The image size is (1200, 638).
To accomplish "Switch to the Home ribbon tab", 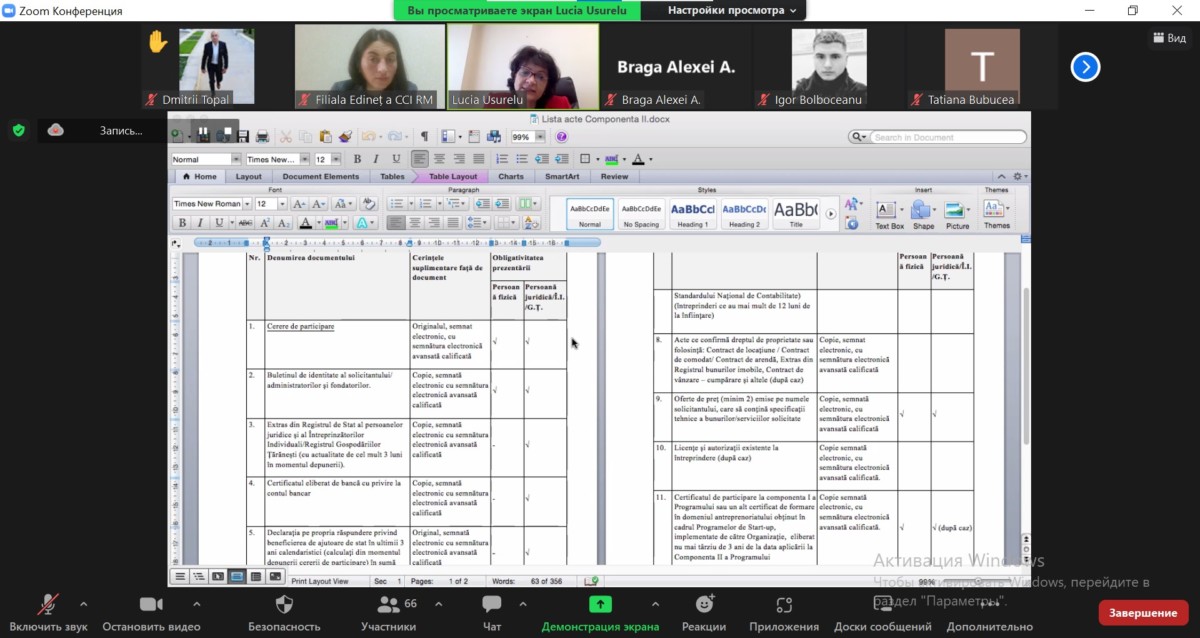I will (x=200, y=177).
